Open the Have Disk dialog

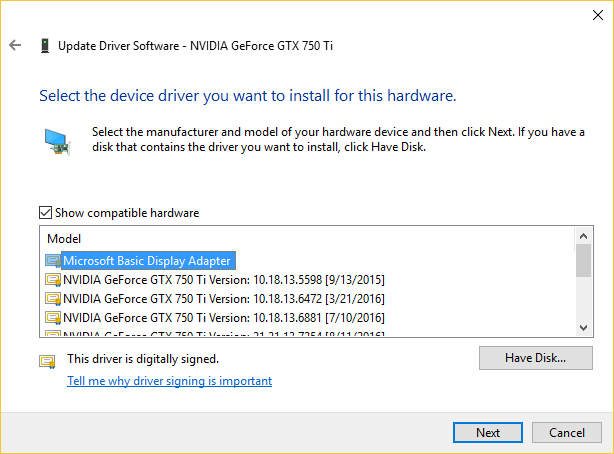tap(536, 358)
